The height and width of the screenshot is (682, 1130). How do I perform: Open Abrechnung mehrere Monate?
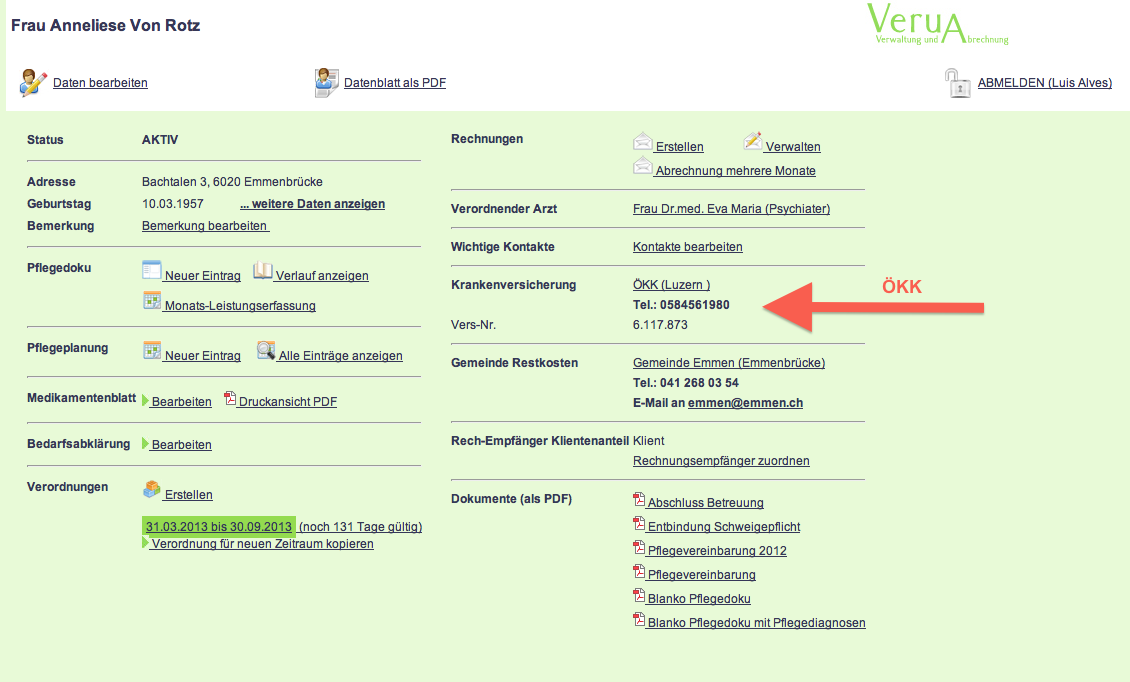pyautogui.click(x=735, y=171)
